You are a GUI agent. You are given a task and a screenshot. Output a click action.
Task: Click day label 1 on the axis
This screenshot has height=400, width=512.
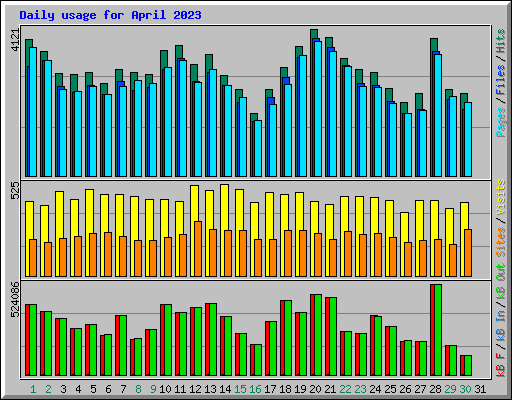coord(33,389)
